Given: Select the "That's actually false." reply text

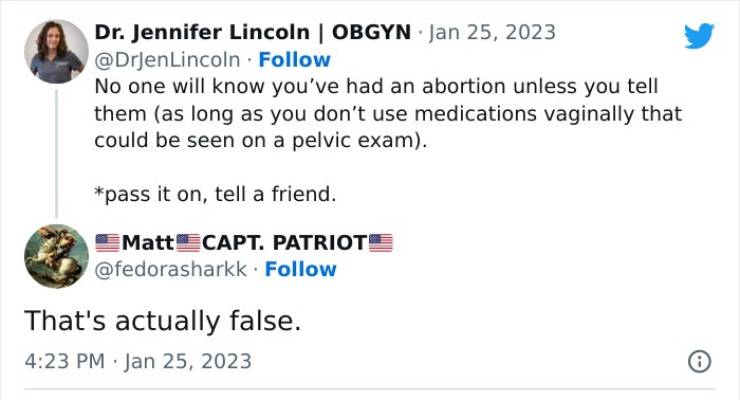Looking at the screenshot, I should pyautogui.click(x=161, y=320).
